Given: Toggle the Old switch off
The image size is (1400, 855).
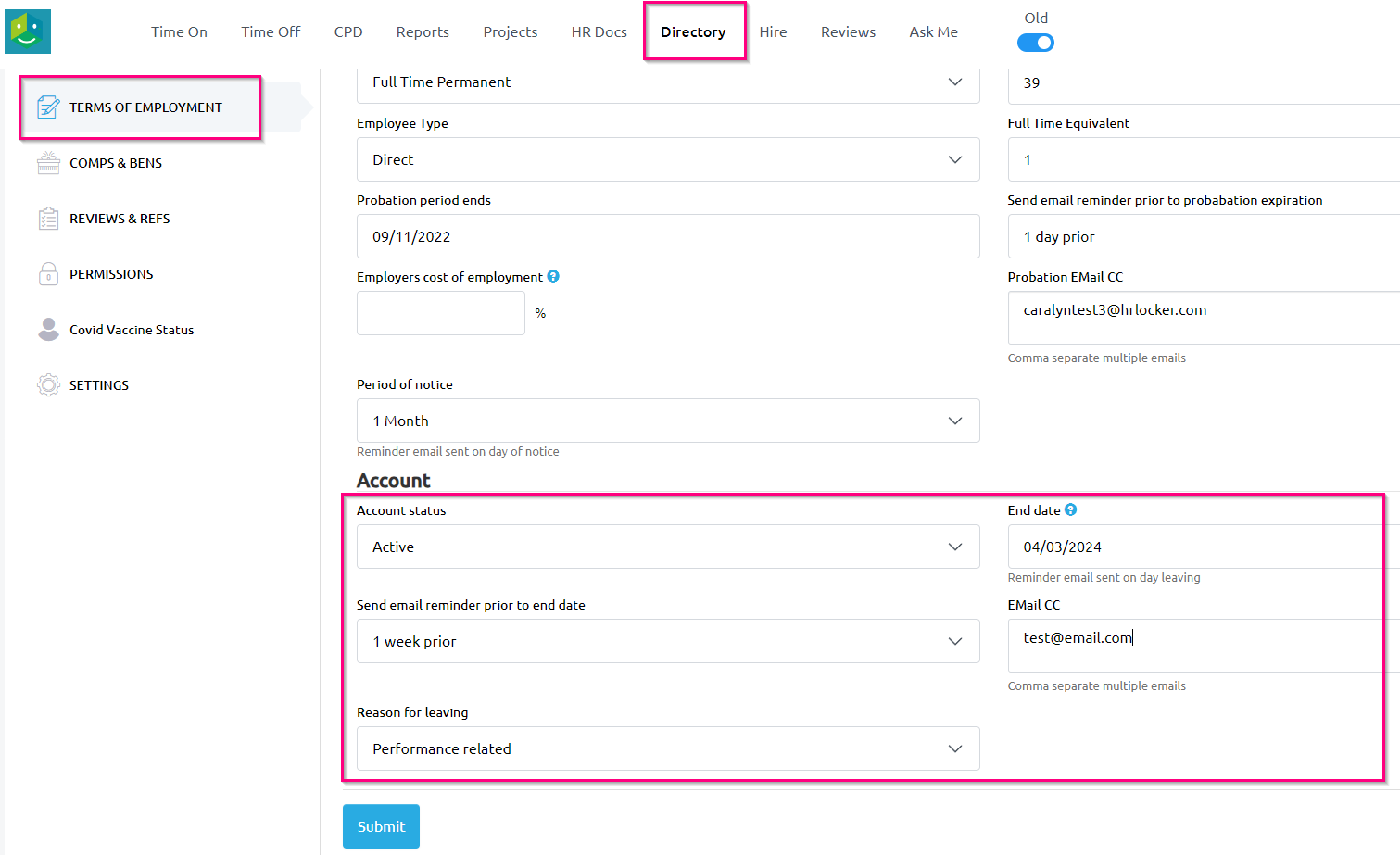Looking at the screenshot, I should click(1035, 43).
